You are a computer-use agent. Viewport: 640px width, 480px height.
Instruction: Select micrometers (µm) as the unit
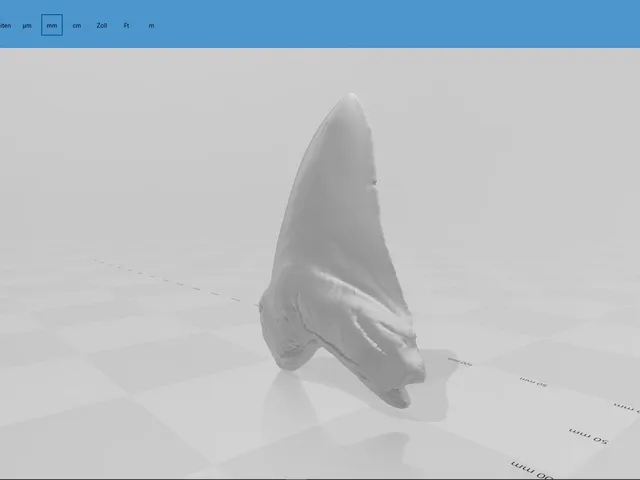click(27, 25)
